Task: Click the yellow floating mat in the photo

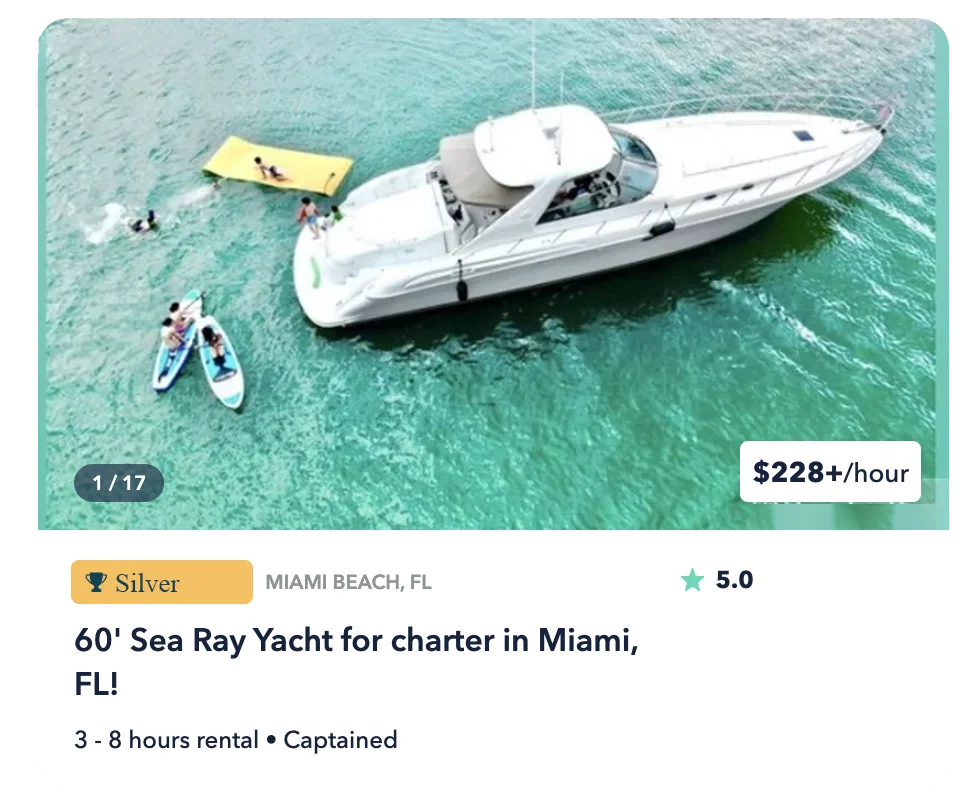Action: pyautogui.click(x=278, y=165)
